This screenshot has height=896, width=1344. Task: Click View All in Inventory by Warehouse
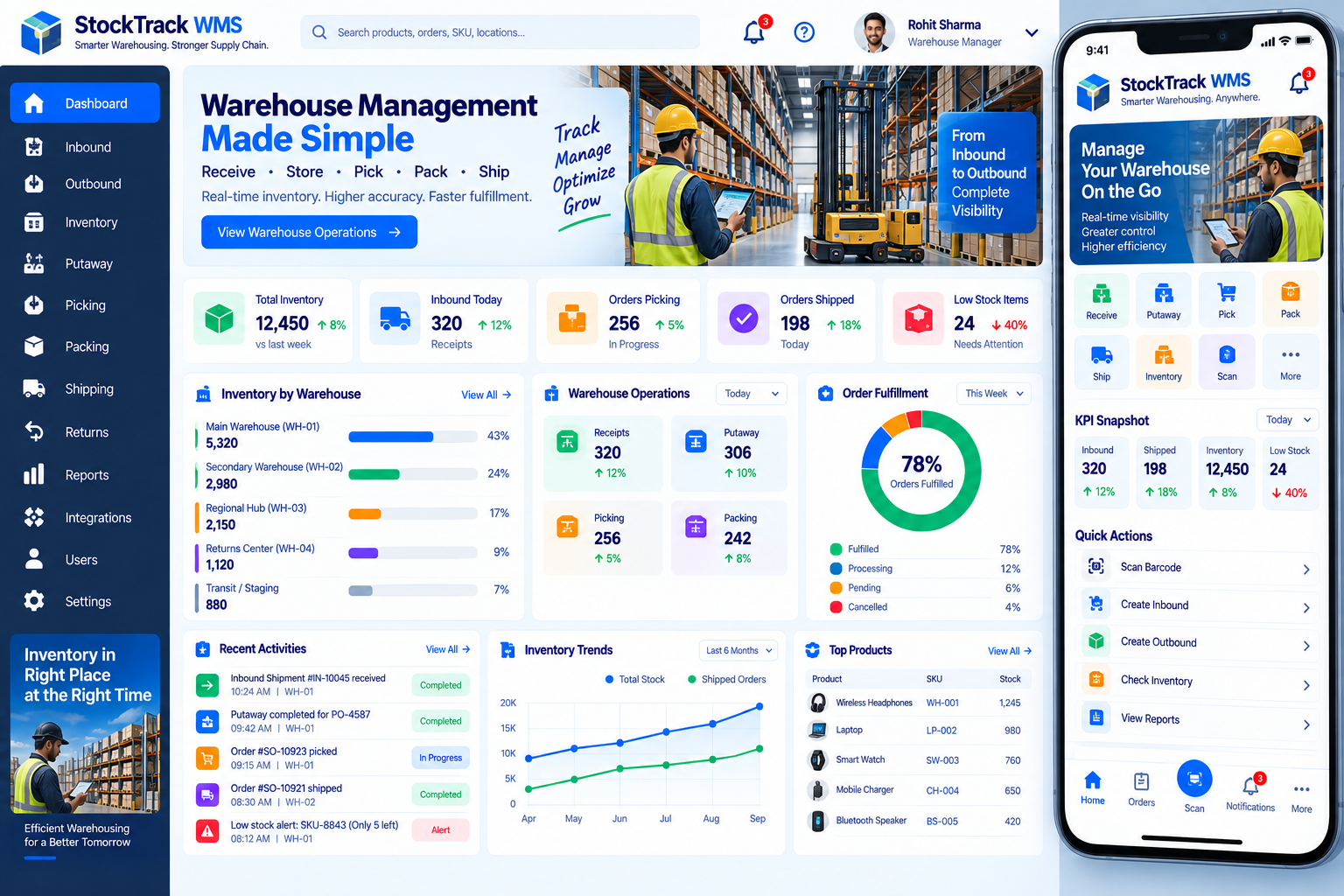point(486,395)
